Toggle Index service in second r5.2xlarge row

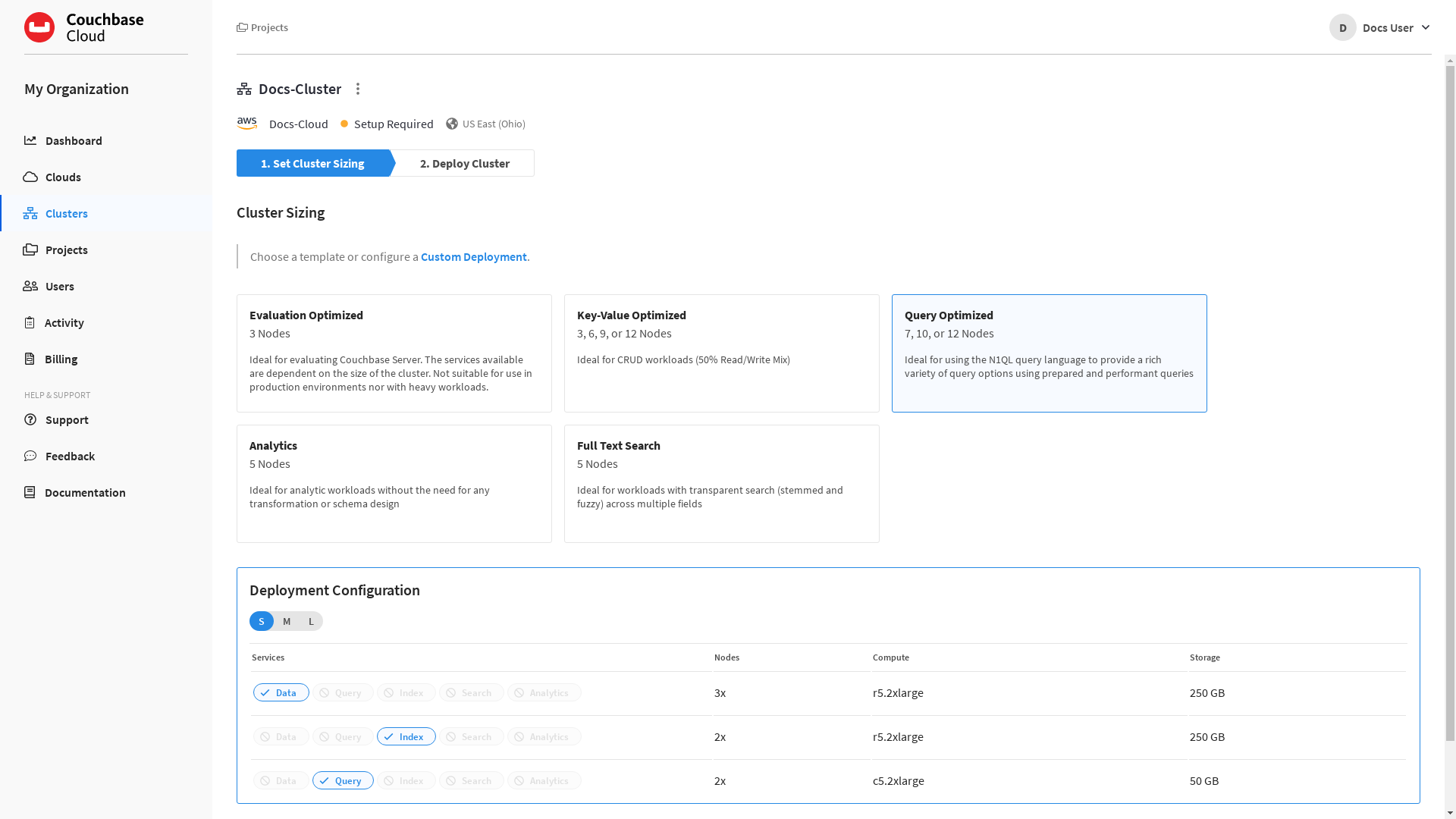(406, 736)
